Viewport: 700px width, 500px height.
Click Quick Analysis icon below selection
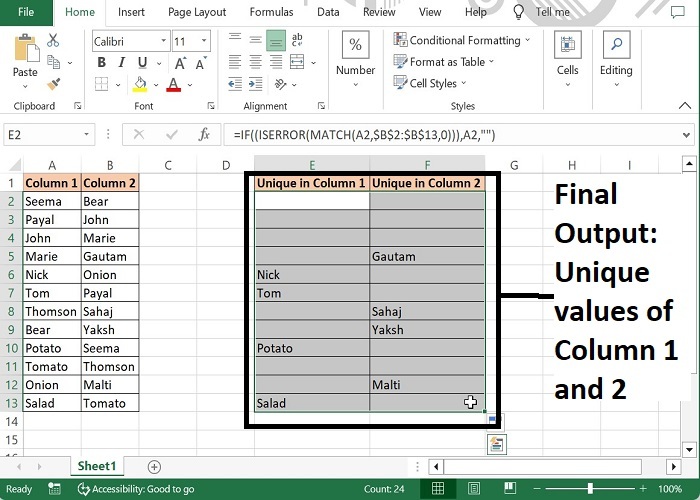pos(496,444)
